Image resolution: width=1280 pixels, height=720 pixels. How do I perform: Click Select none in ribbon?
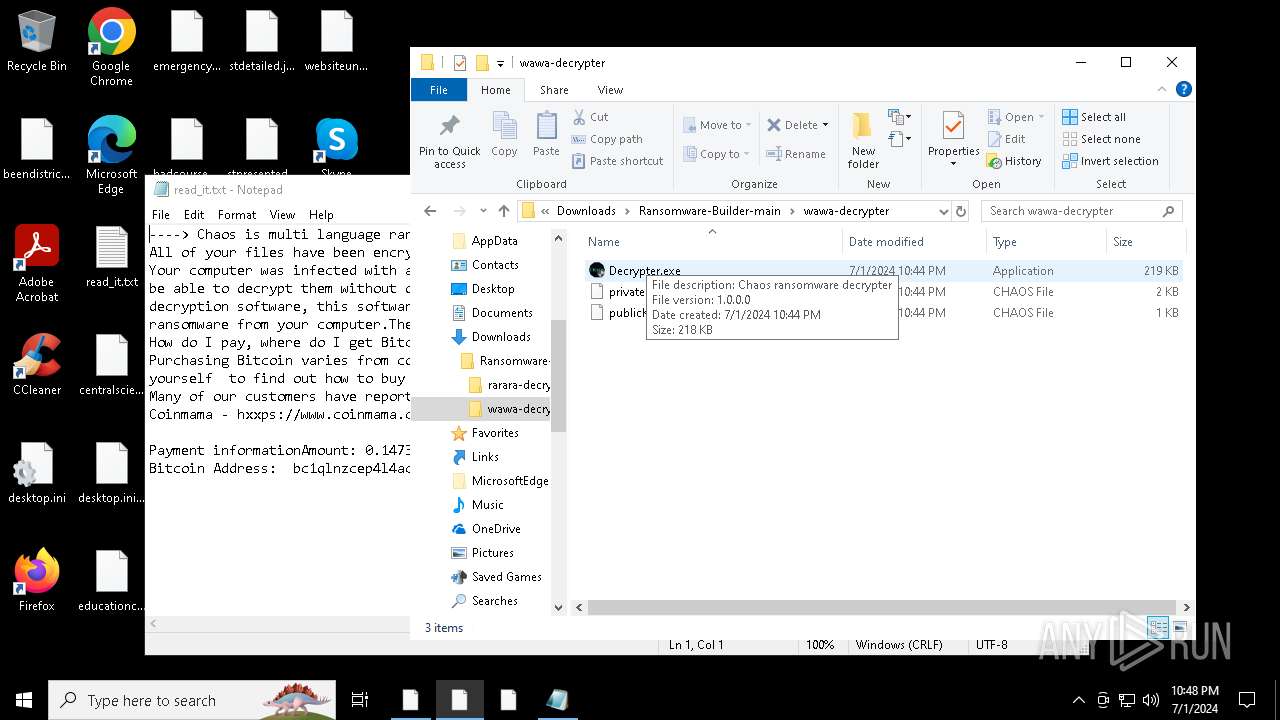click(1101, 139)
